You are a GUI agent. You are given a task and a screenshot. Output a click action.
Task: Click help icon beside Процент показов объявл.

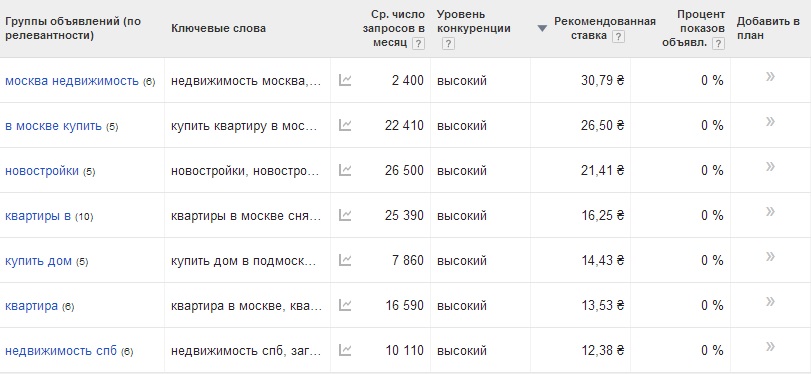tap(718, 44)
